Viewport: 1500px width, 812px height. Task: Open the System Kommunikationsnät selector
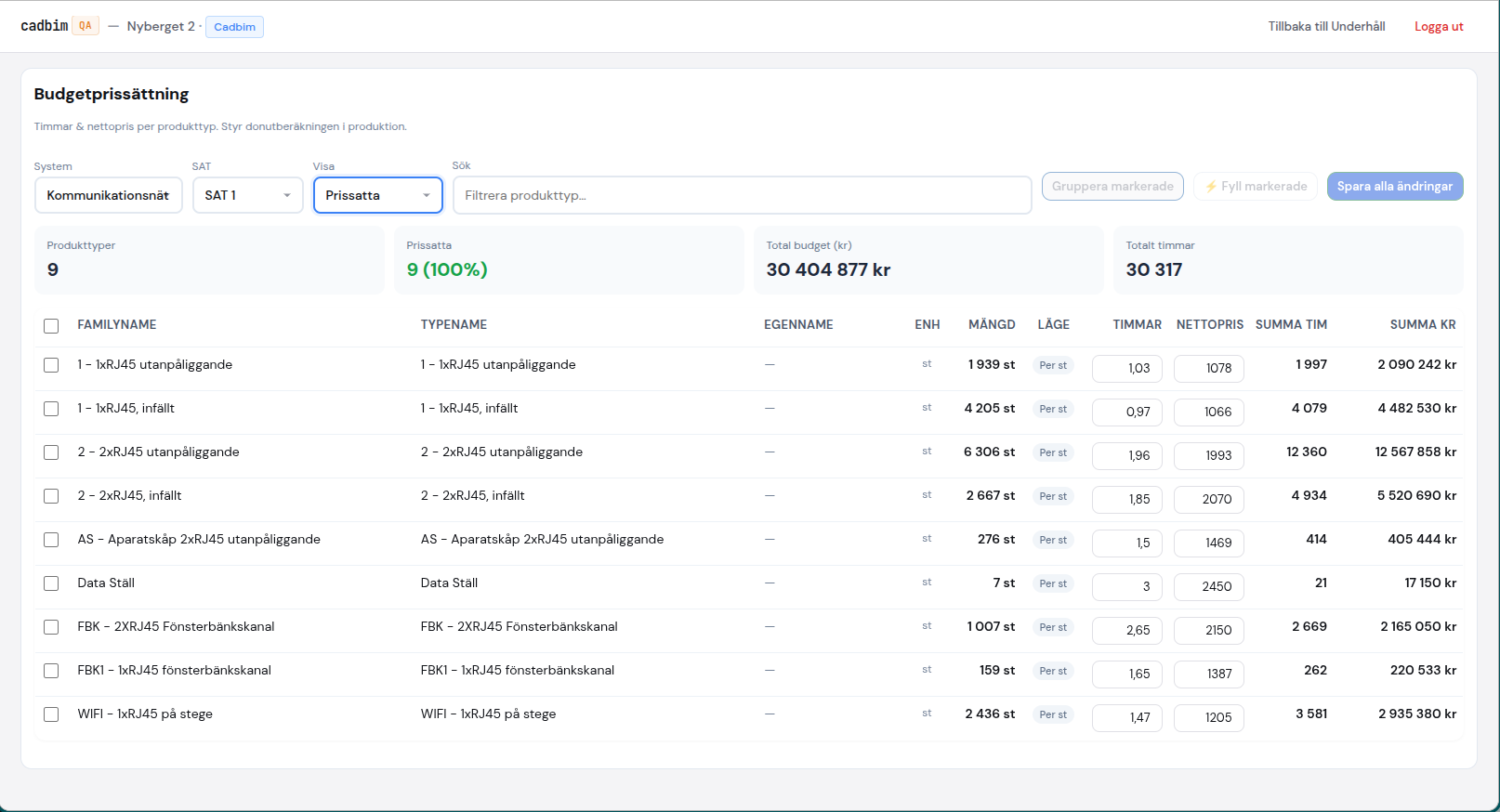pyautogui.click(x=108, y=195)
